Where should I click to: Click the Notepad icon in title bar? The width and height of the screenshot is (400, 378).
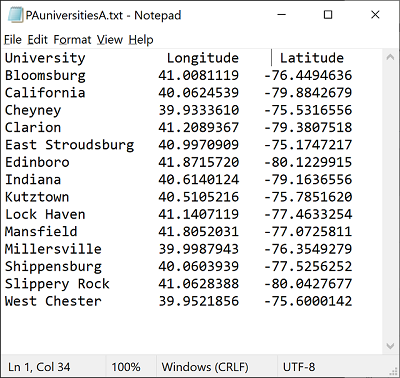[x=15, y=15]
